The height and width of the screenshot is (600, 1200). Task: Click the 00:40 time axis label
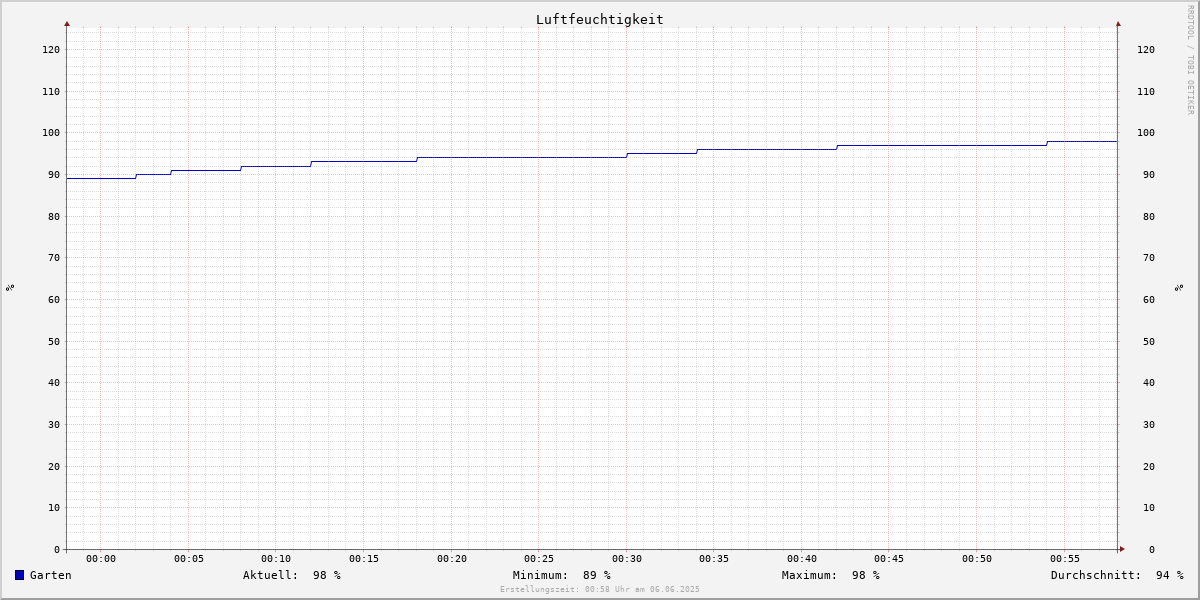(802, 559)
